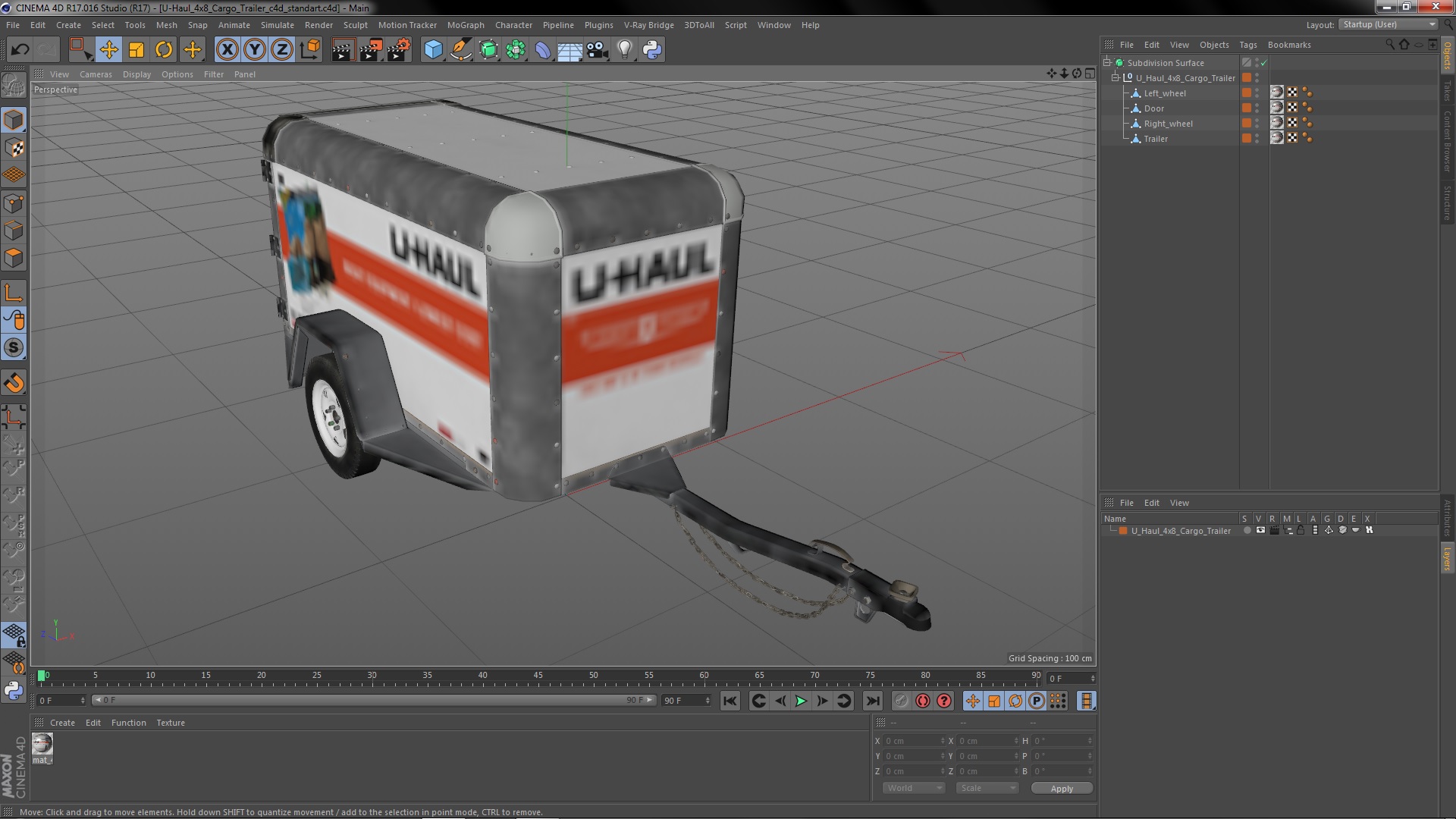This screenshot has height=819, width=1456.
Task: Record active objects keyframe
Action: [x=901, y=701]
